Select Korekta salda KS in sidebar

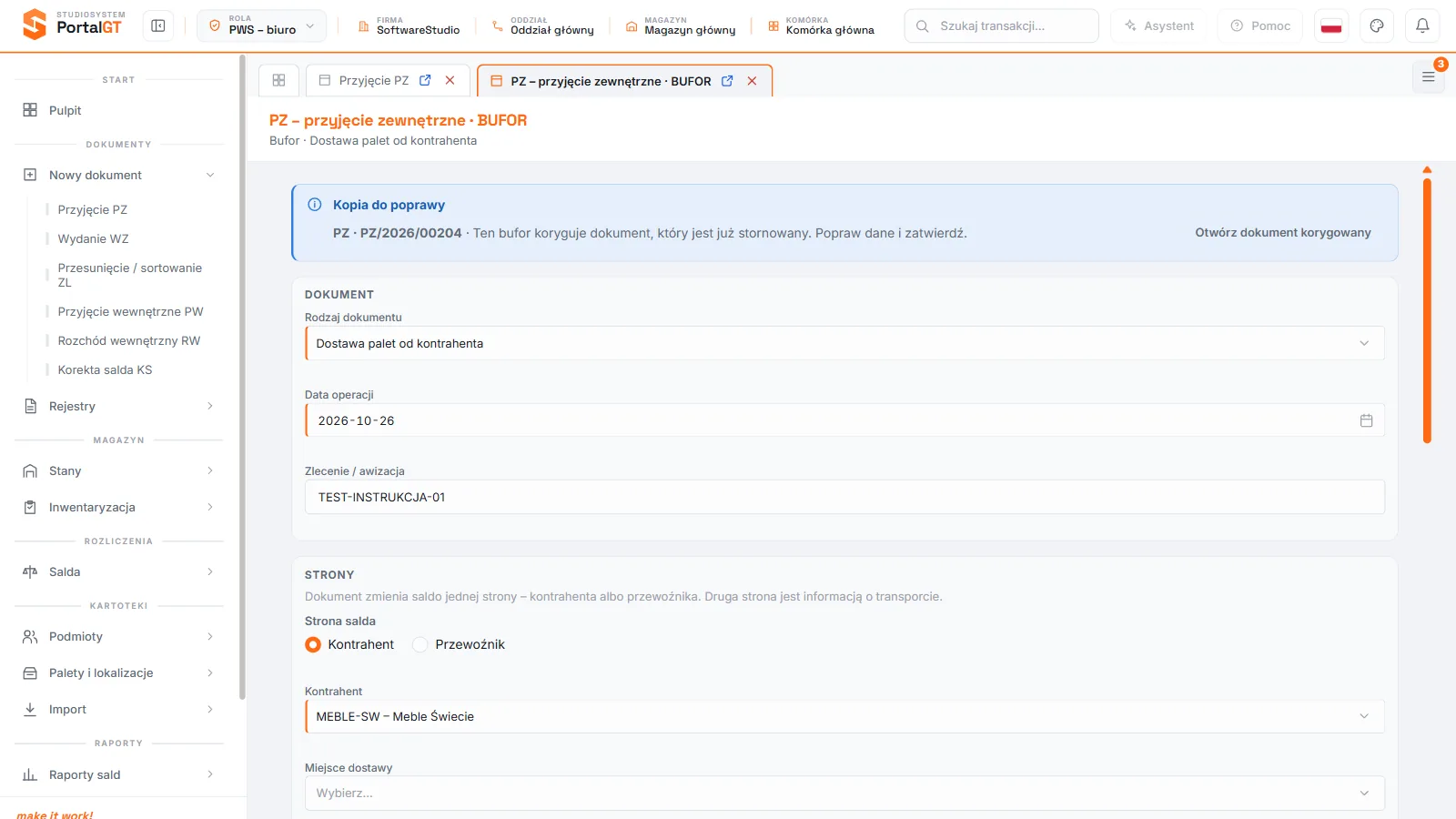click(105, 369)
